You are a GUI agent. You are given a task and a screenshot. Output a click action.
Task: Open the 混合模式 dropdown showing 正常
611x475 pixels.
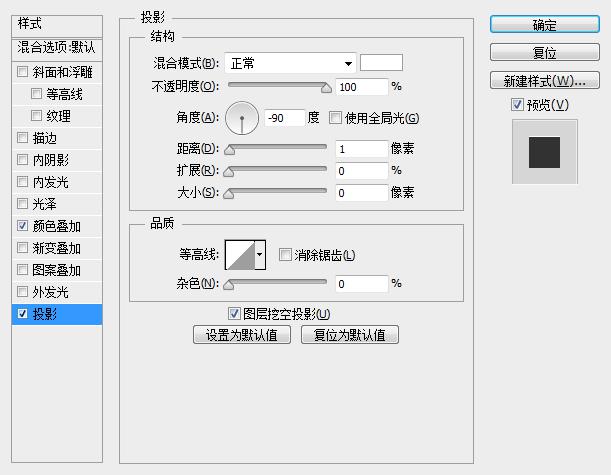[x=290, y=63]
